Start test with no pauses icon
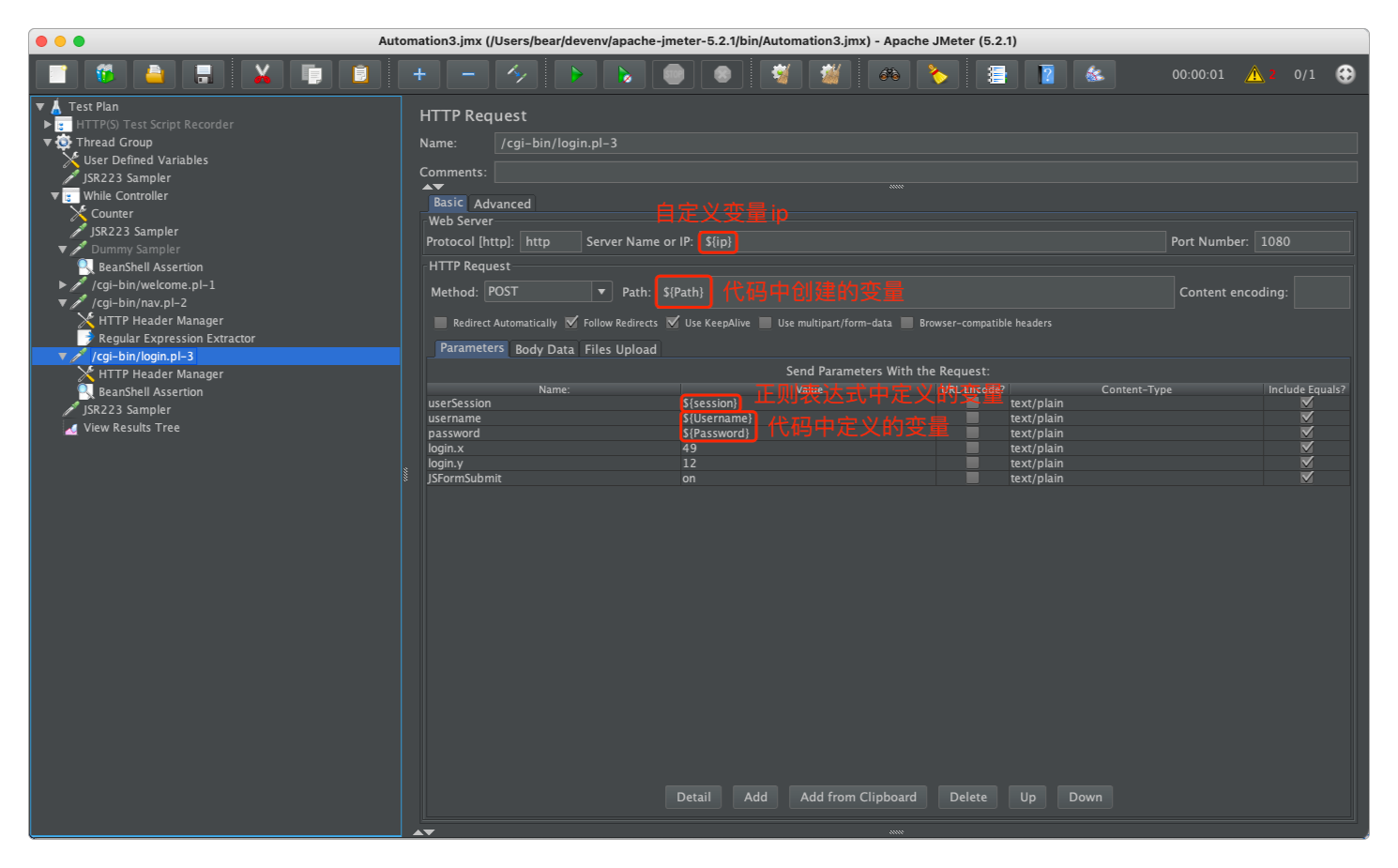The image size is (1398, 868). [x=624, y=74]
